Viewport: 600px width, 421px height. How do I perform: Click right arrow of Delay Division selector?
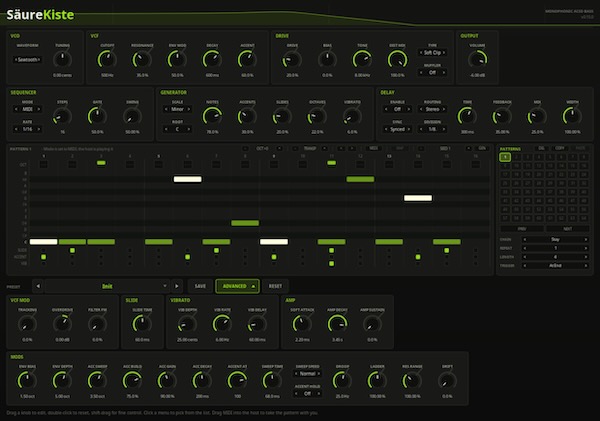coord(443,129)
